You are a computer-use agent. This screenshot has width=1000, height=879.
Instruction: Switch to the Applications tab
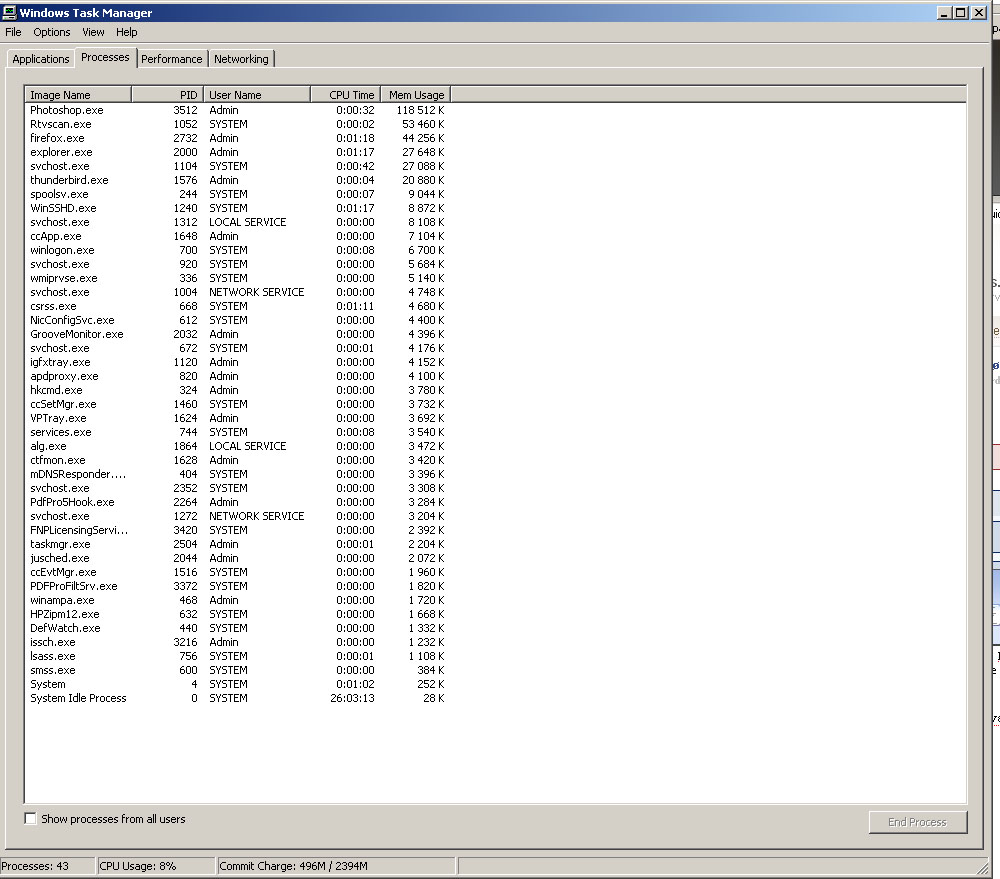tap(41, 59)
